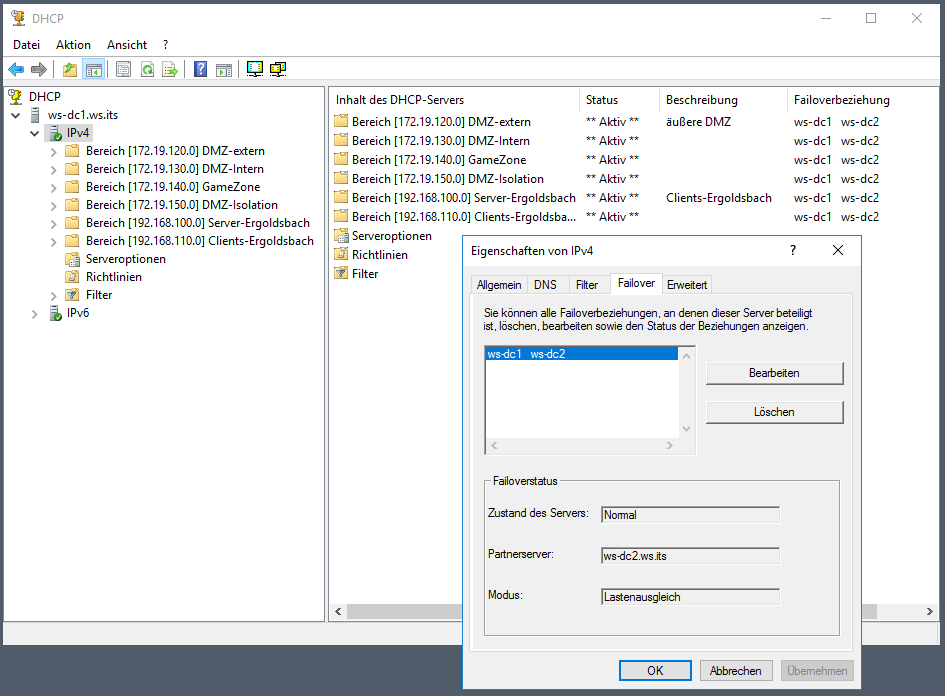Select ws-dc1.ws.its server in tree
The image size is (945, 696).
[83, 114]
